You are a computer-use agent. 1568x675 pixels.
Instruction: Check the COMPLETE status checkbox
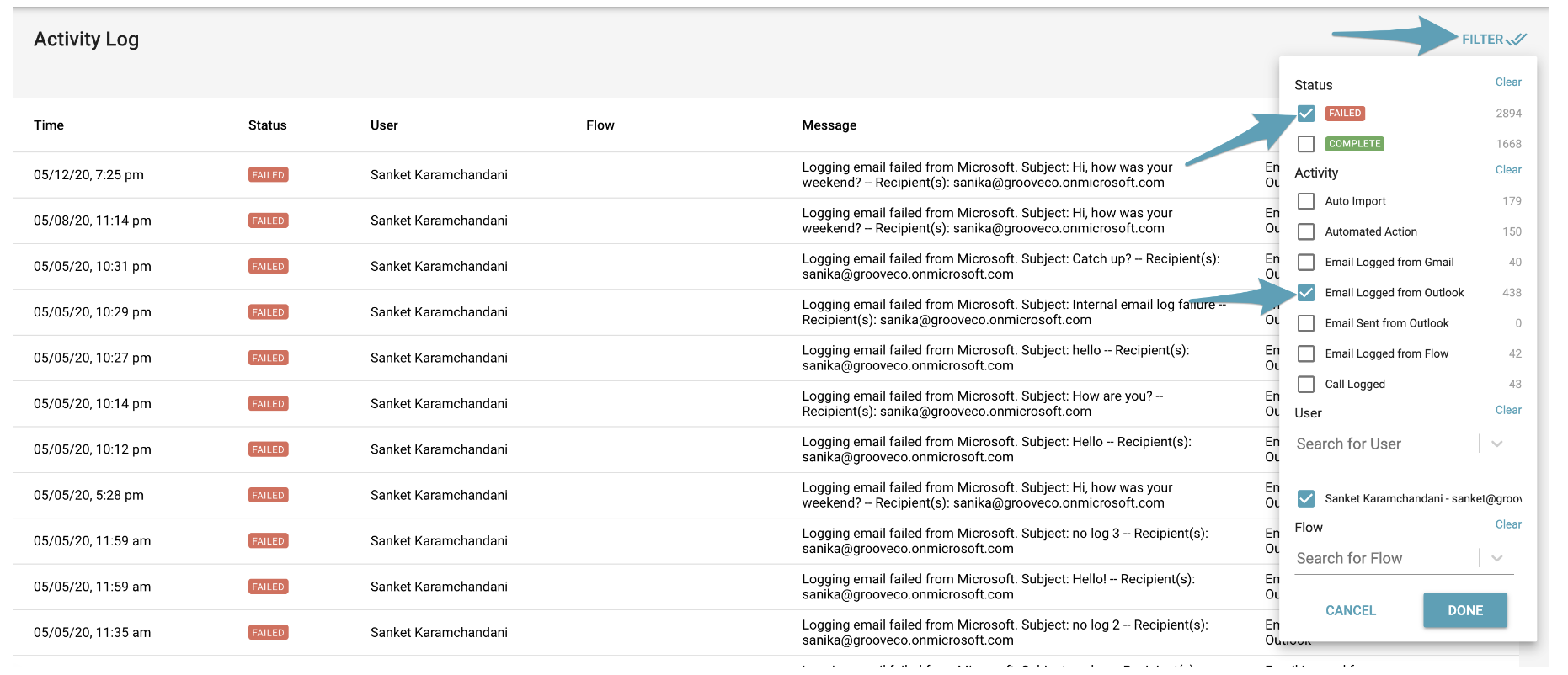click(1306, 144)
